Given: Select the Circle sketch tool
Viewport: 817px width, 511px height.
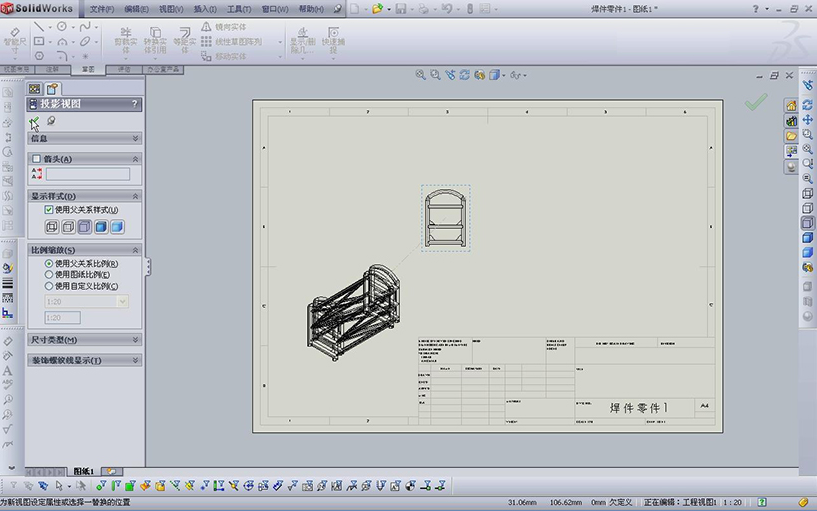Looking at the screenshot, I should click(x=61, y=27).
